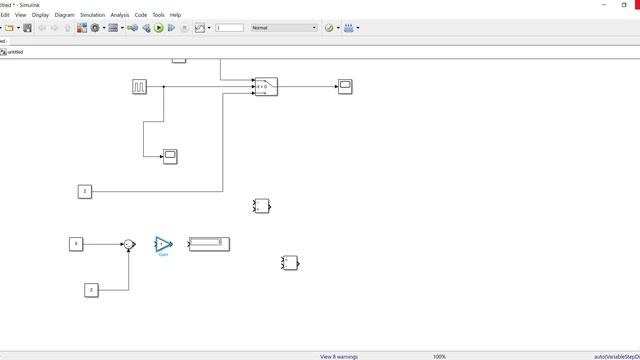This screenshot has height=360, width=640.
Task: Go up to parent with the up arrow icon
Action: click(68, 28)
